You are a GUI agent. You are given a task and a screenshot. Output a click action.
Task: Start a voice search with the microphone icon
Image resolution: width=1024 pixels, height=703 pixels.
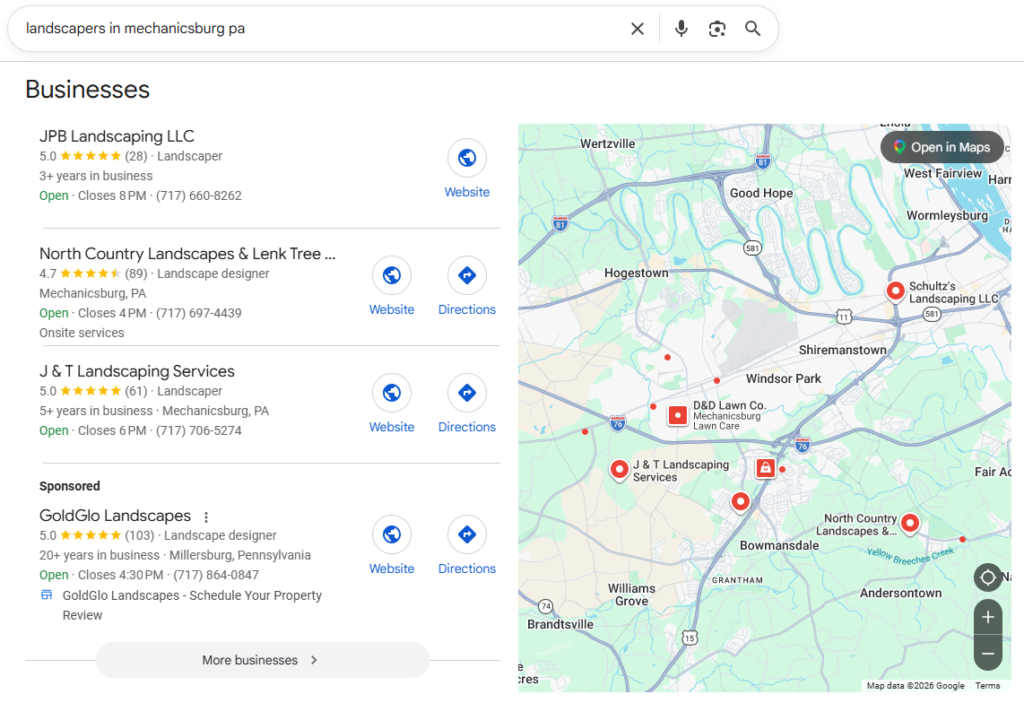click(681, 28)
